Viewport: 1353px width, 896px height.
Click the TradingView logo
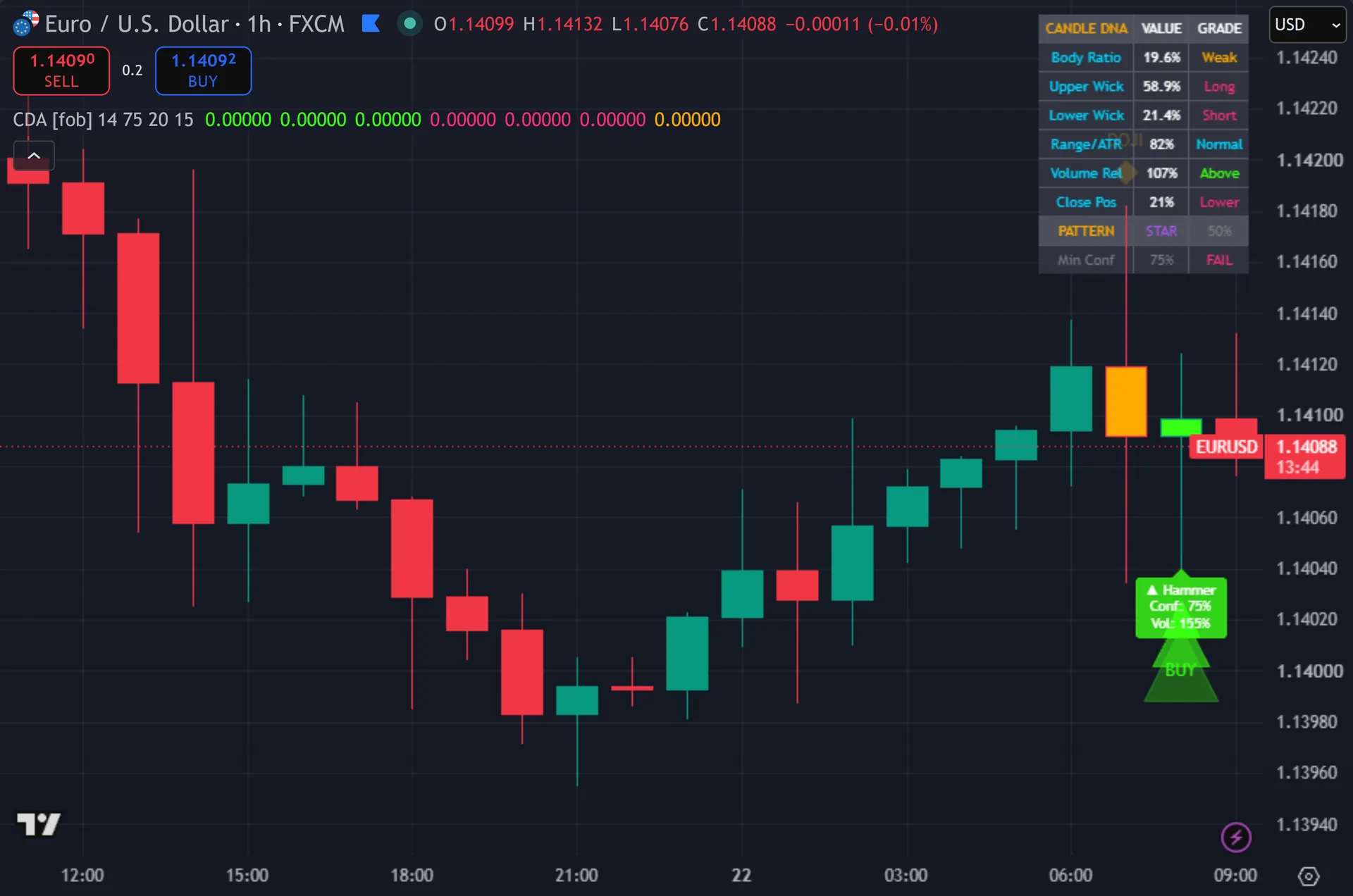[39, 823]
